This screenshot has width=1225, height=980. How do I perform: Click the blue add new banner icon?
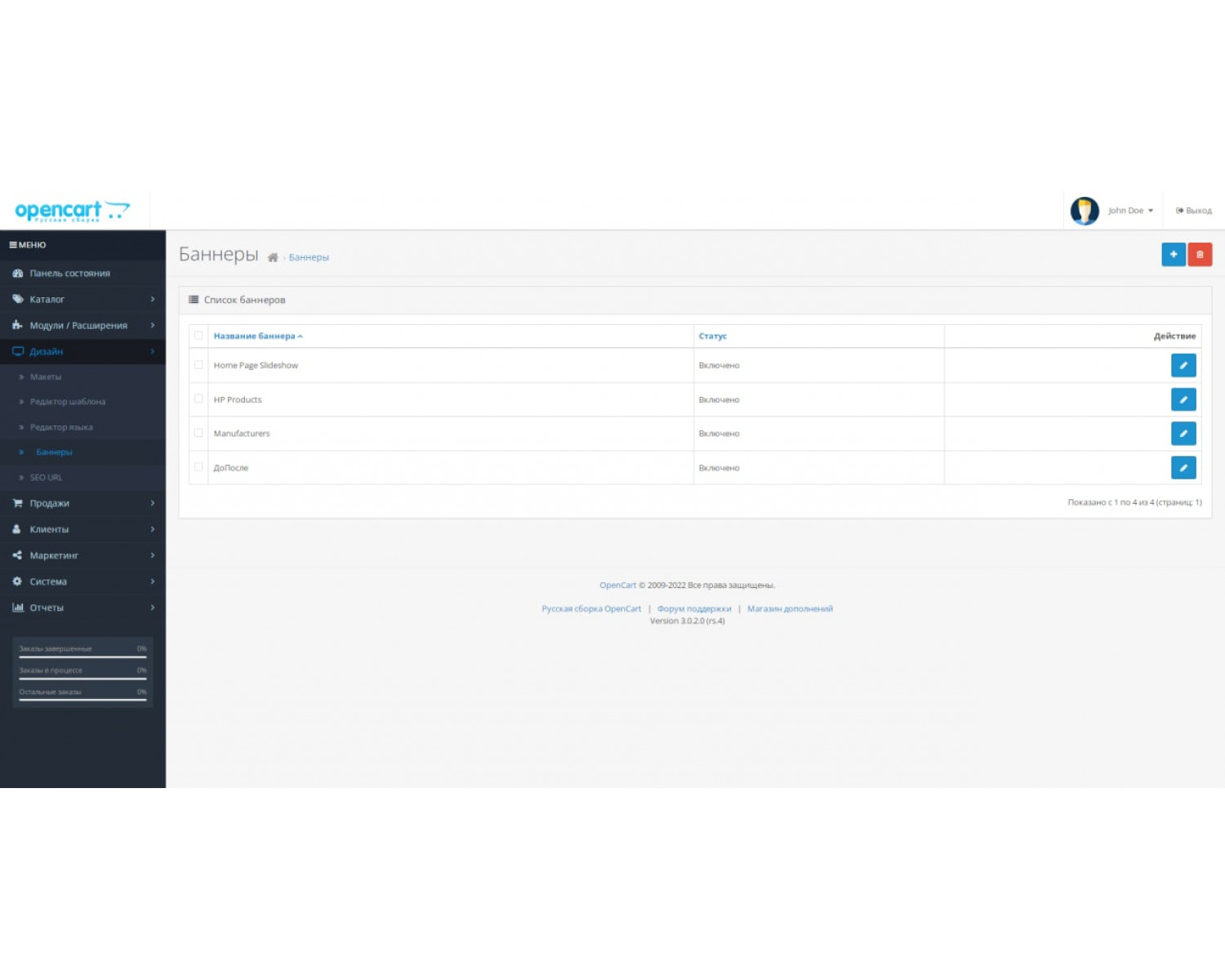(x=1174, y=254)
